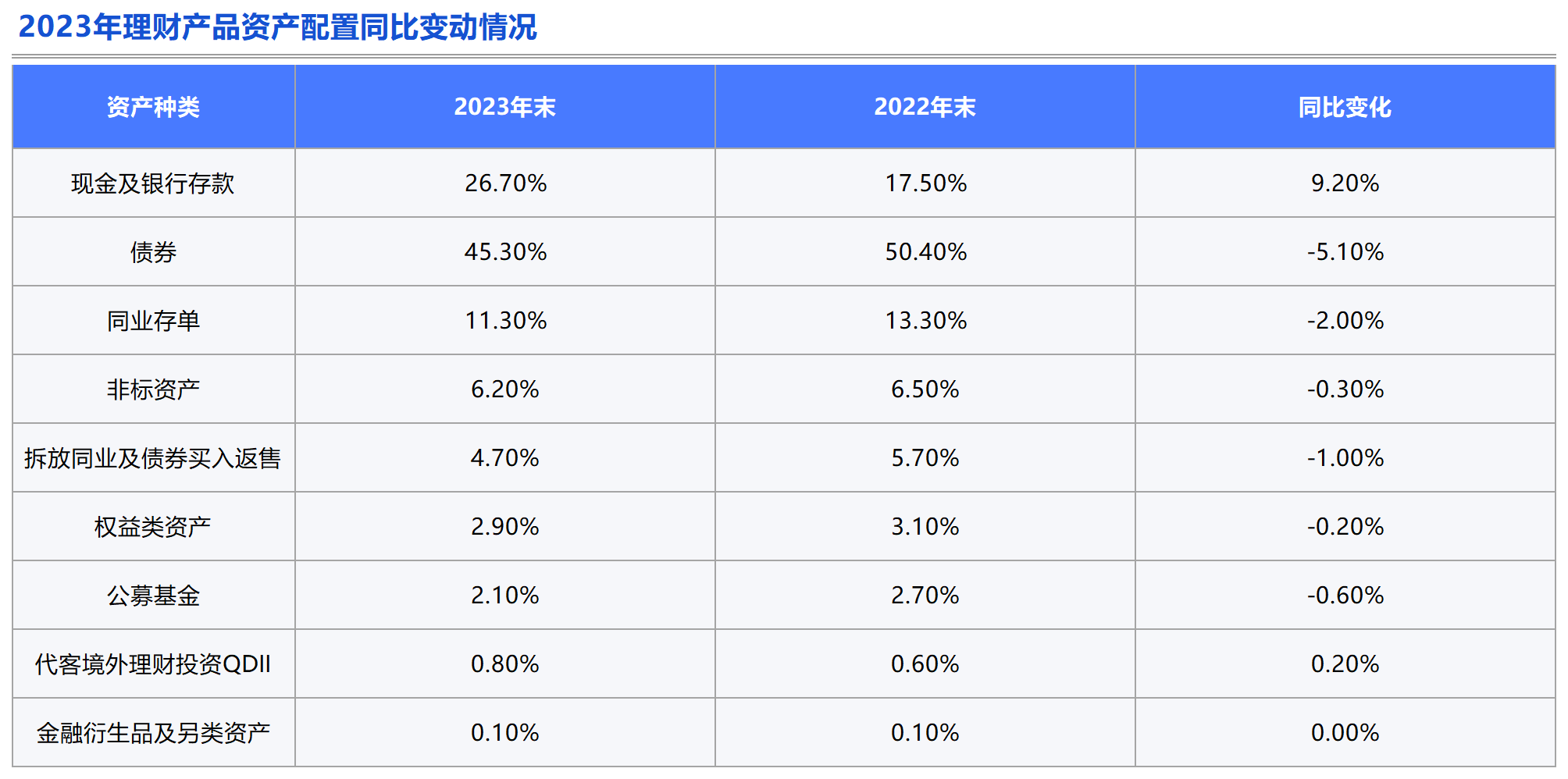Click the 金融衍生品及另类资产 row label
This screenshot has height=779, width=1568.
[x=153, y=733]
